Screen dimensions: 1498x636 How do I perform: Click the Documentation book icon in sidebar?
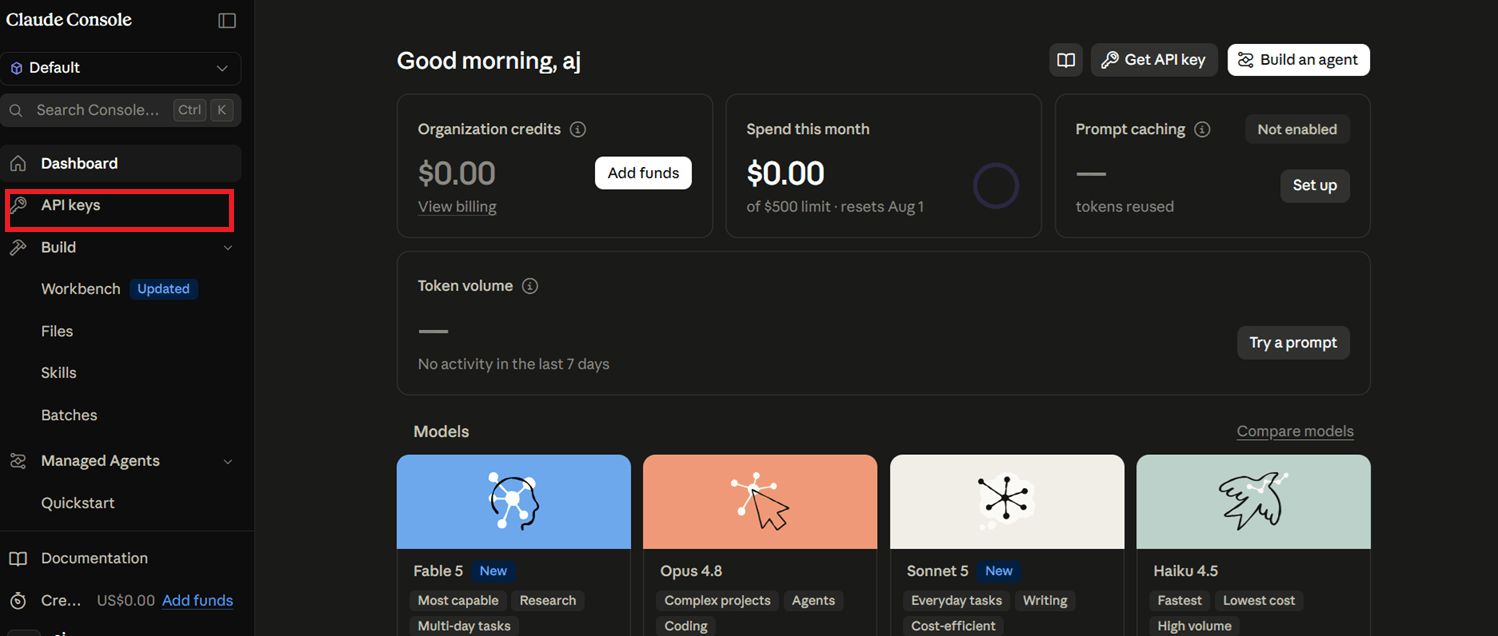18,558
